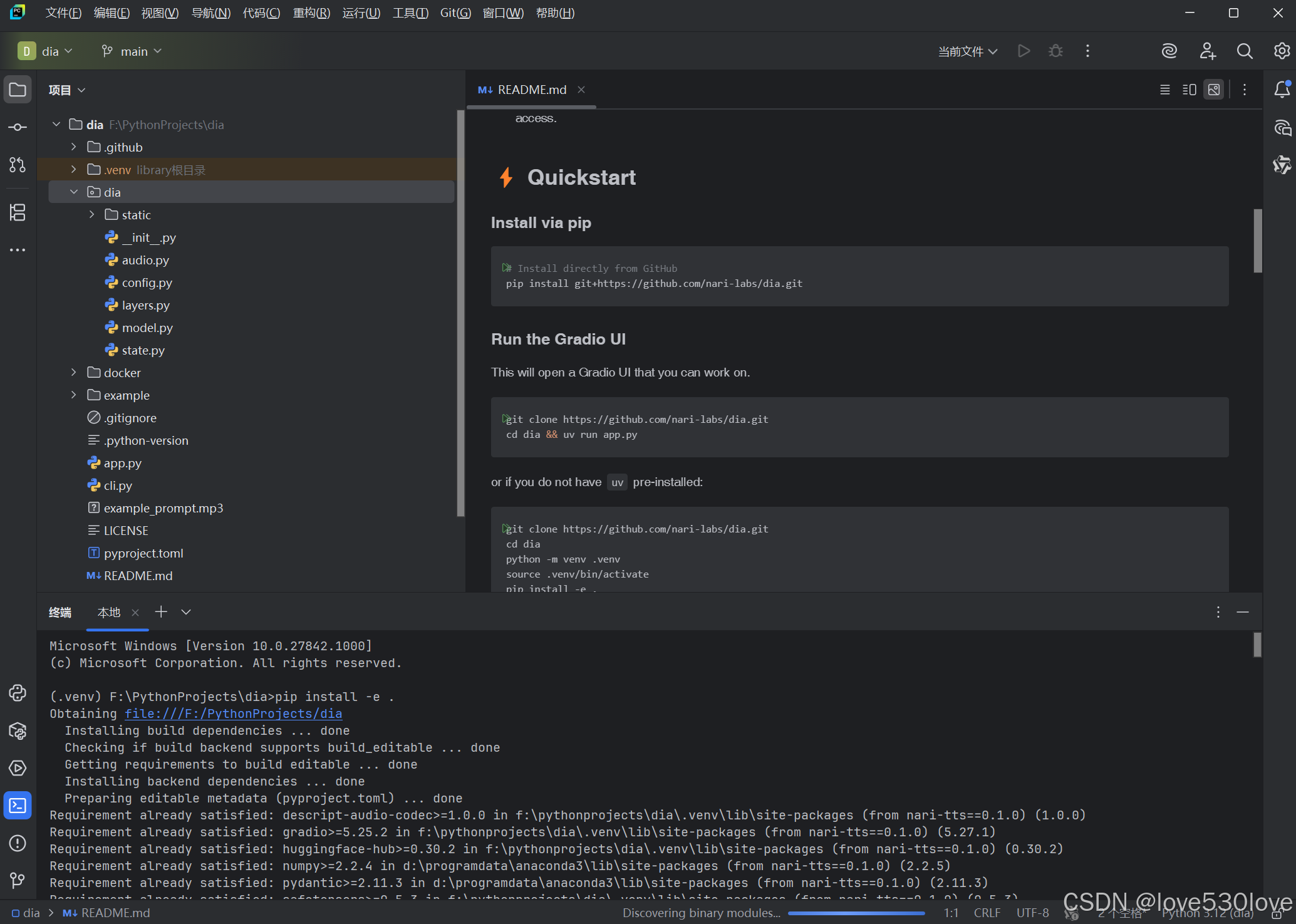
Task: Expand the .github folder
Action: point(74,147)
